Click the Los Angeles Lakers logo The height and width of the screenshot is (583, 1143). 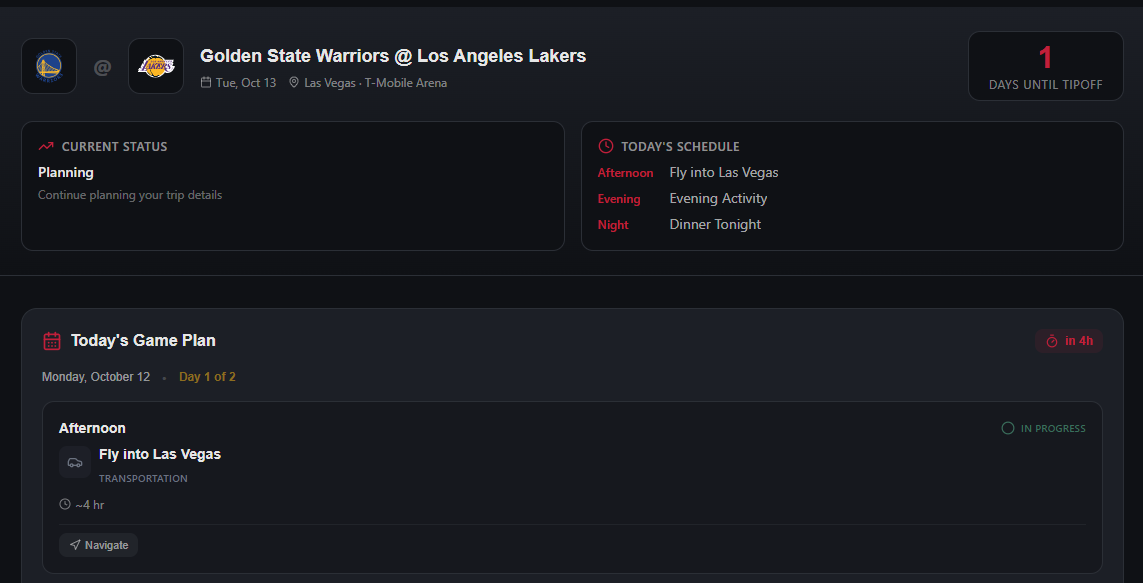coord(156,66)
